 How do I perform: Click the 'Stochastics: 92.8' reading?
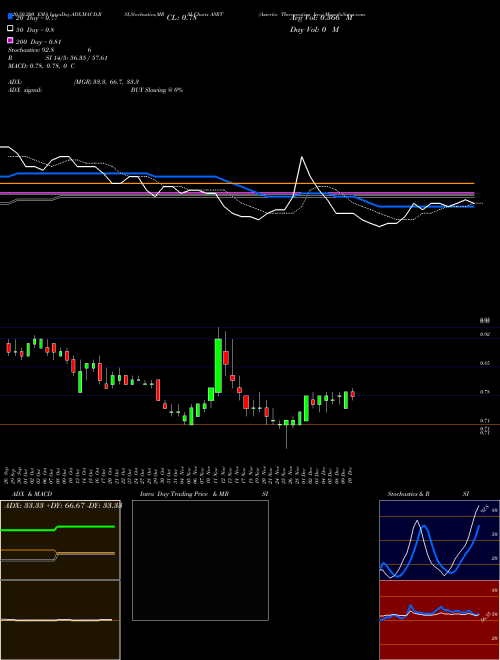31,50
